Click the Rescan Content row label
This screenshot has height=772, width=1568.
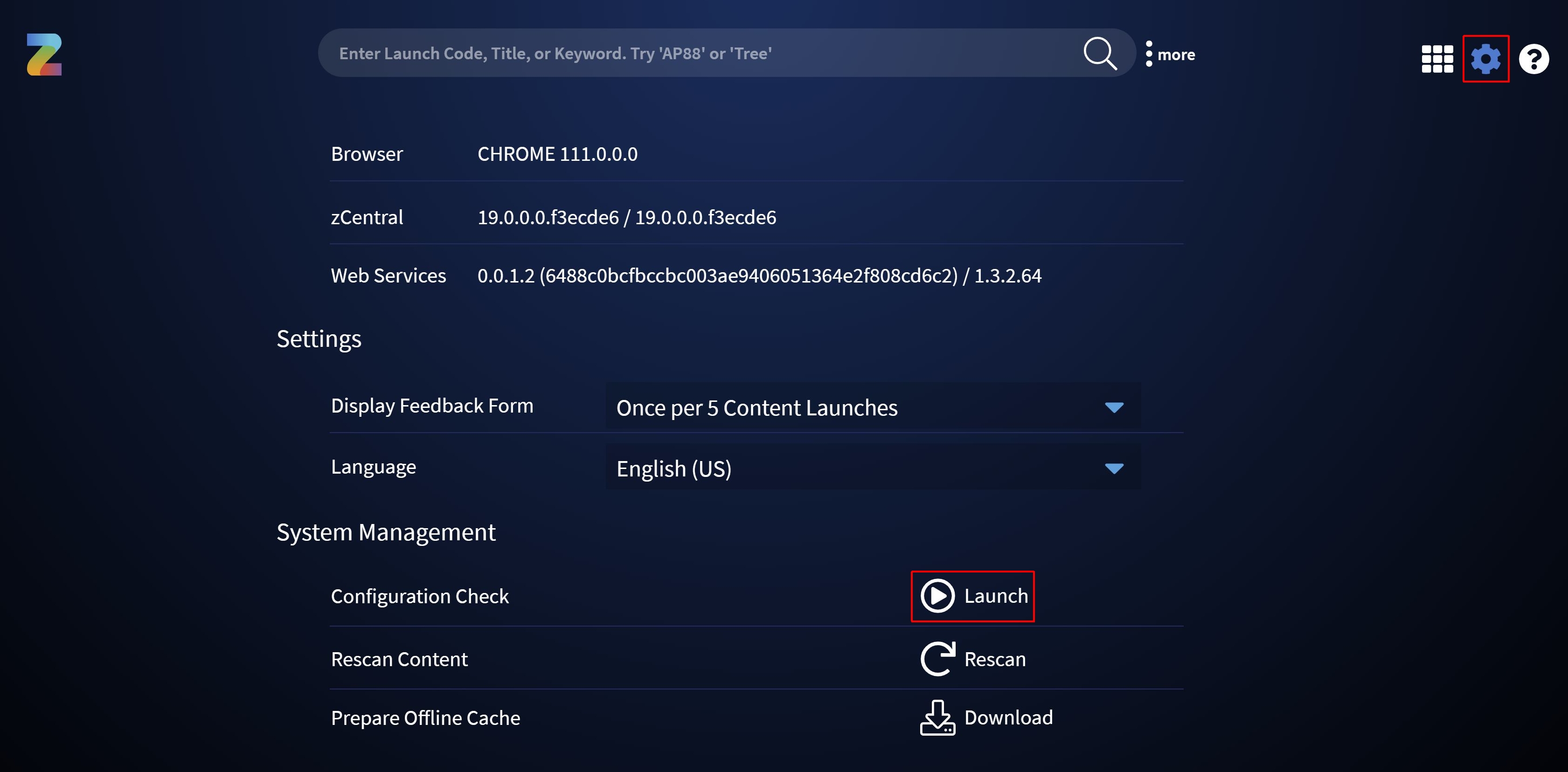coord(399,659)
